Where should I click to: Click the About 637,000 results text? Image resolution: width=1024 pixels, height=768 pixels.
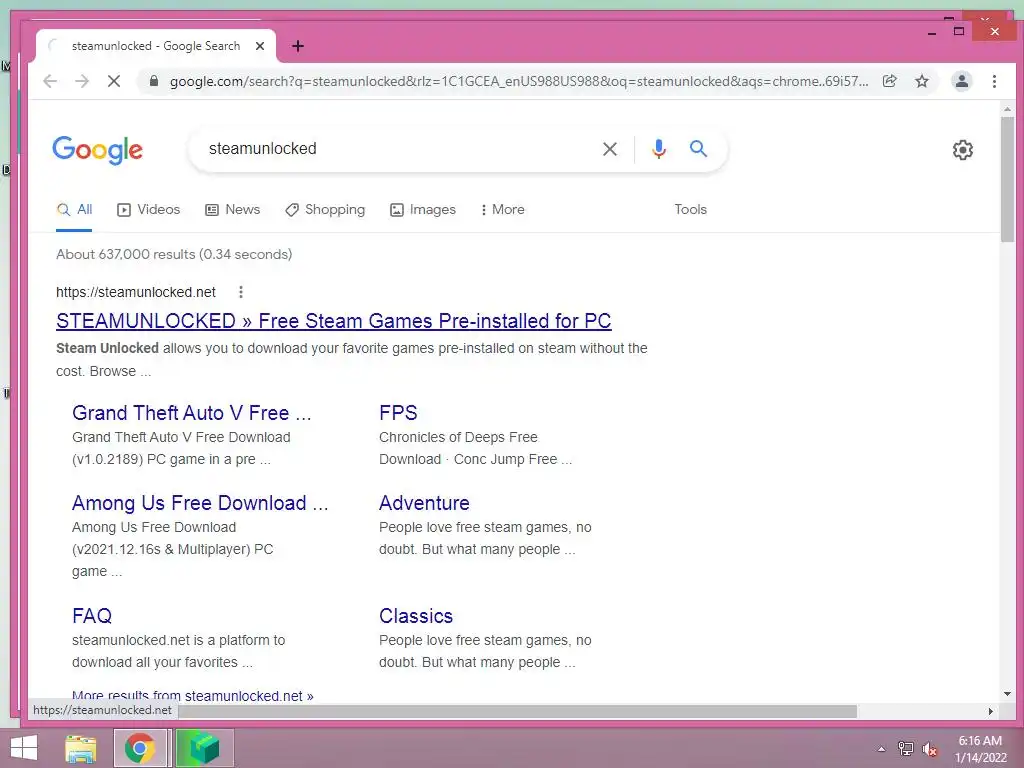(x=174, y=254)
